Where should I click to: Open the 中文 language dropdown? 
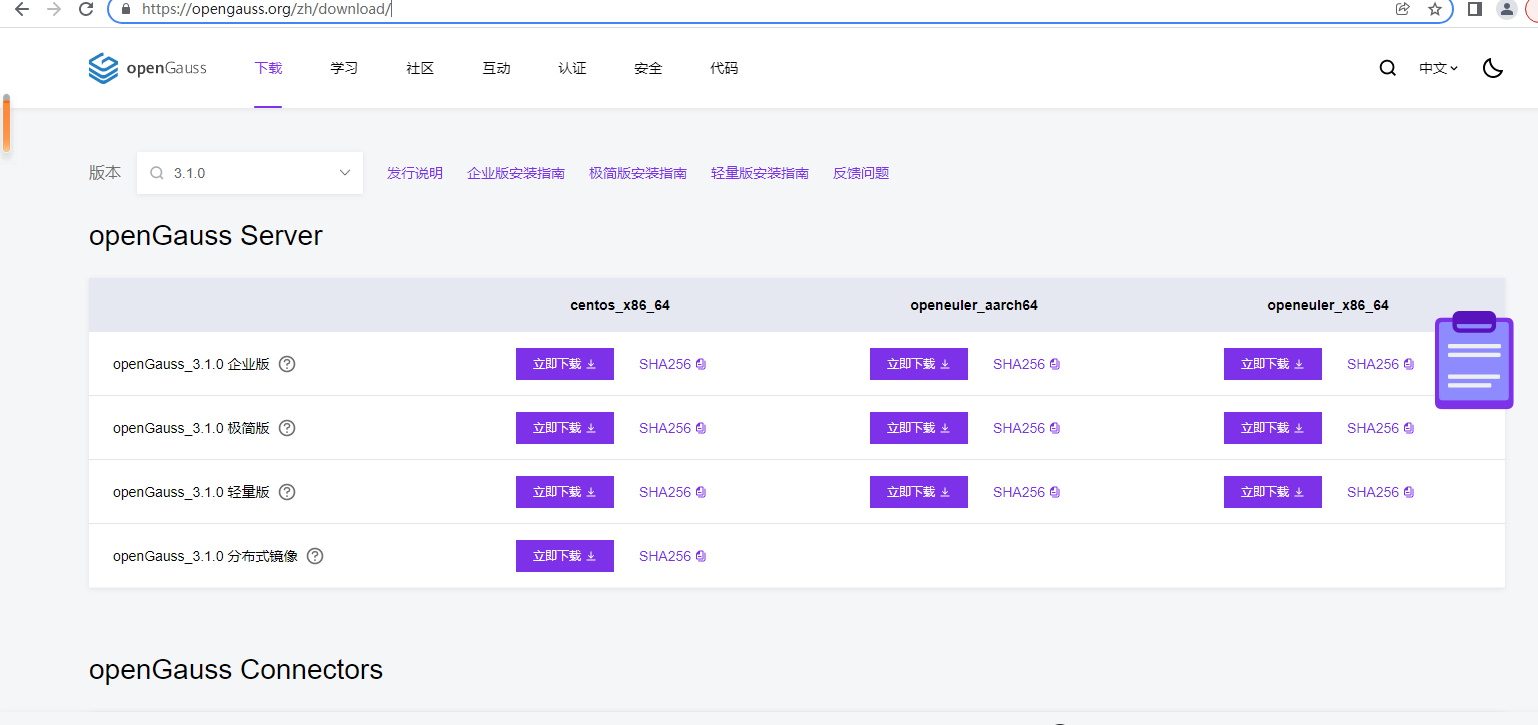1438,68
